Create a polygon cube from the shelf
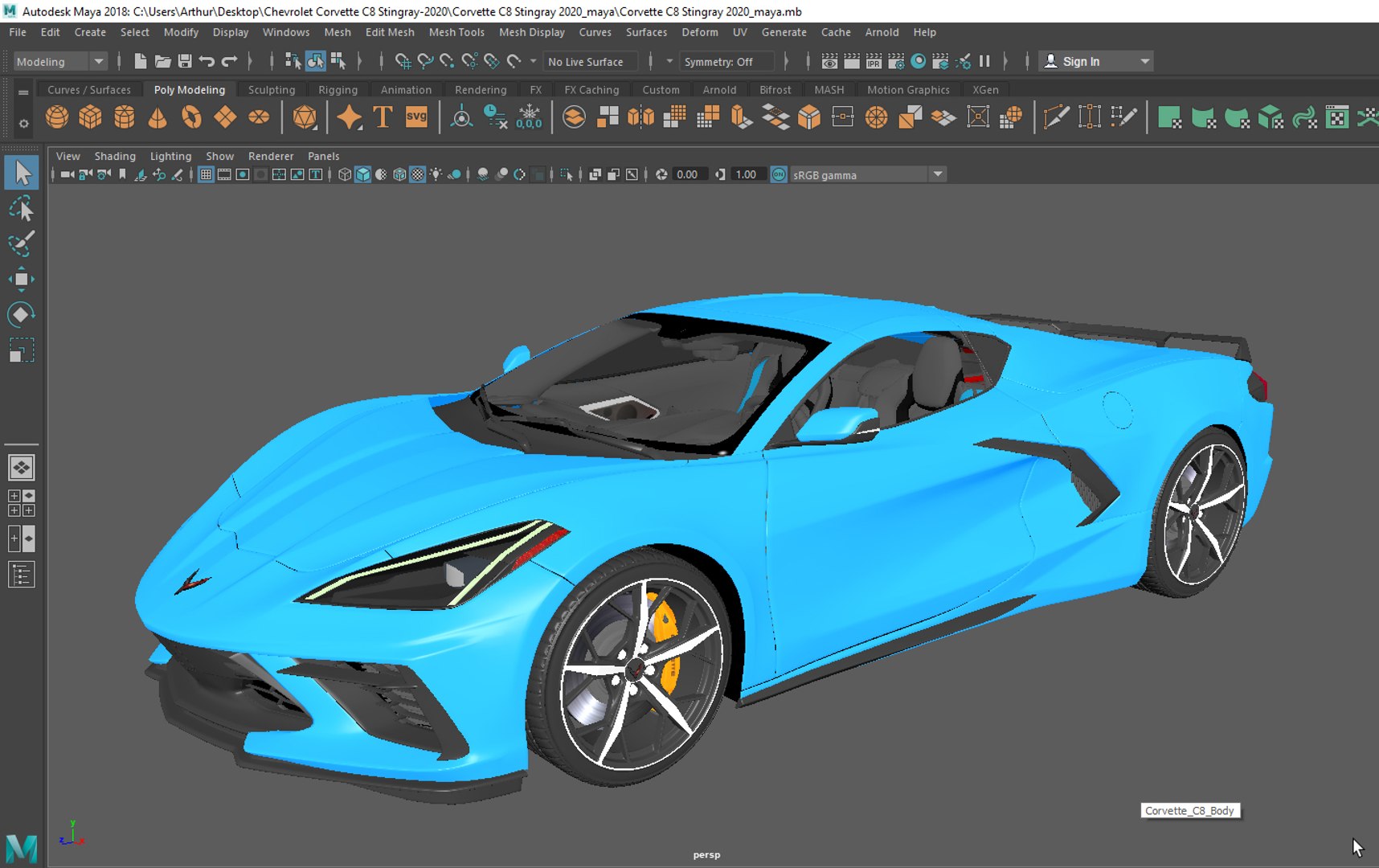Viewport: 1379px width, 868px height. point(90,117)
